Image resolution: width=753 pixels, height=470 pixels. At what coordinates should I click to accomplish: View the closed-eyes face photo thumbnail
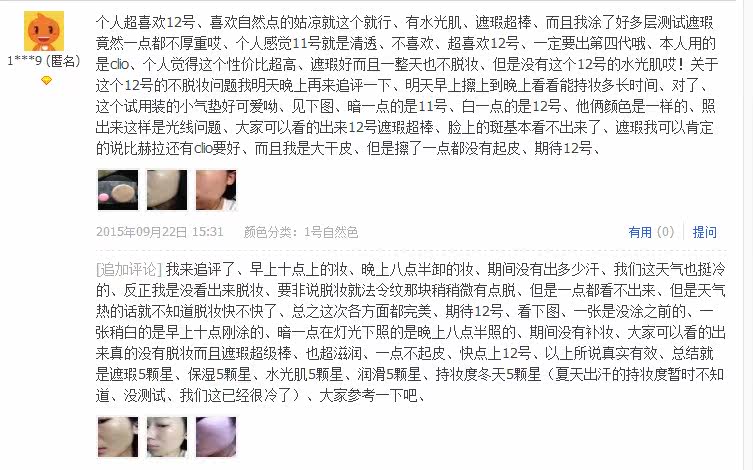tap(167, 437)
